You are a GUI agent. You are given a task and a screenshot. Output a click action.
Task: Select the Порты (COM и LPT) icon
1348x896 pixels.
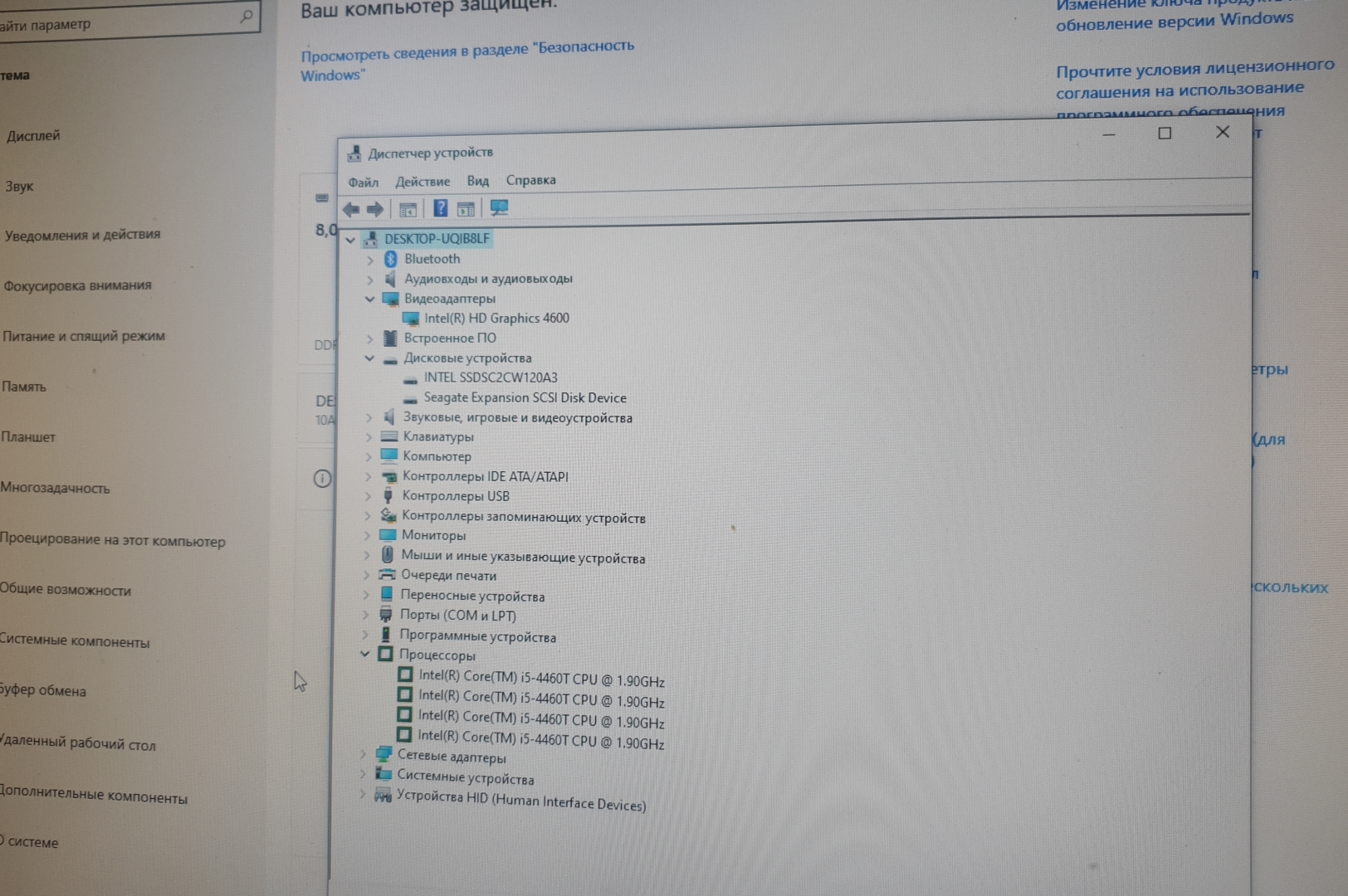pos(386,615)
